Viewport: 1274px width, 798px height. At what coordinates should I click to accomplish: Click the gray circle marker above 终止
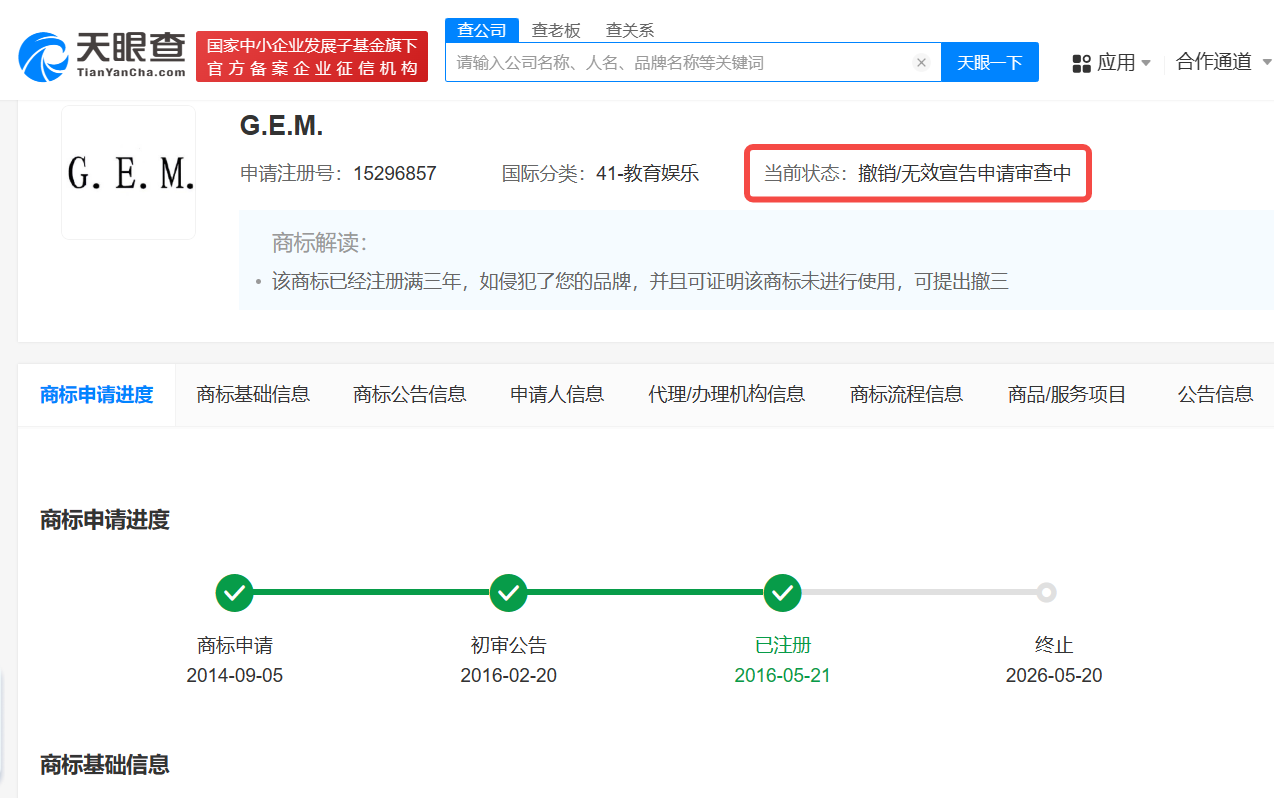[x=1046, y=592]
